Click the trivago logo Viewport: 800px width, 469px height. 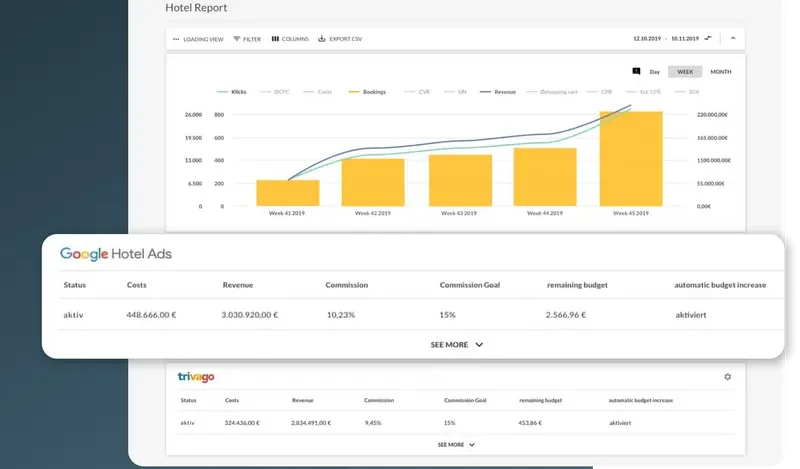(x=196, y=377)
